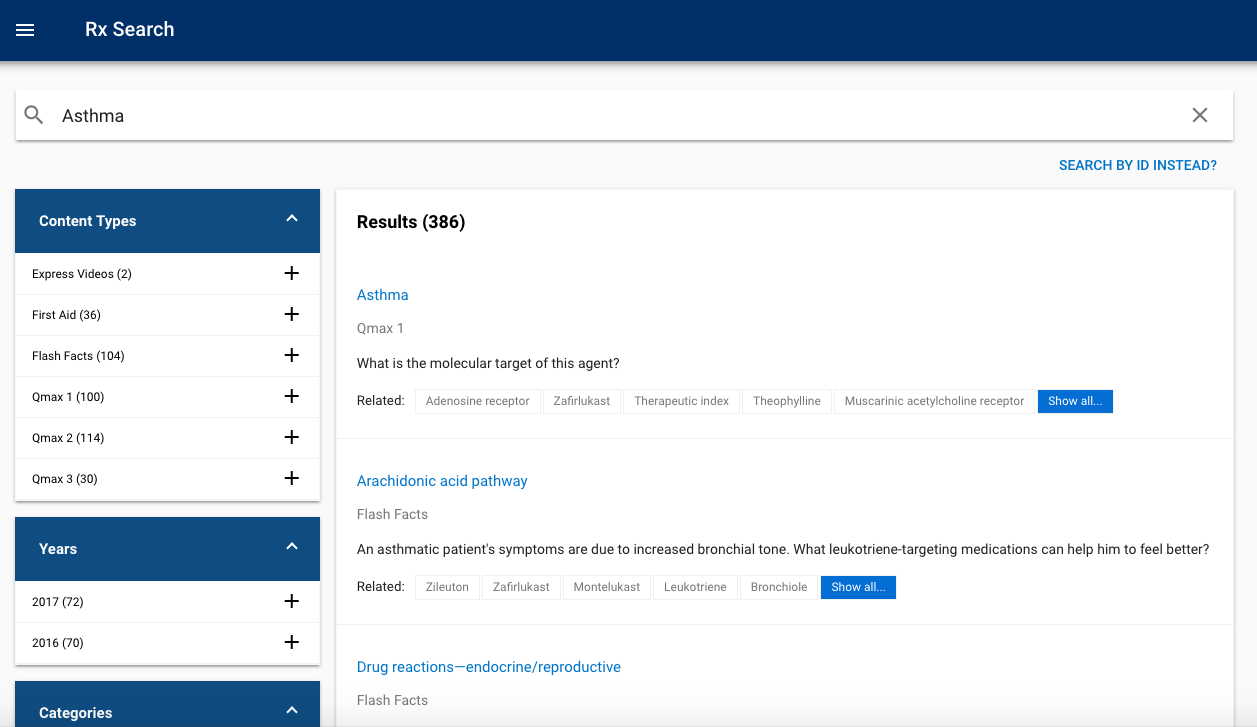The image size is (1257, 727).
Task: Add 2016 year filter with plus icon
Action: 292,642
